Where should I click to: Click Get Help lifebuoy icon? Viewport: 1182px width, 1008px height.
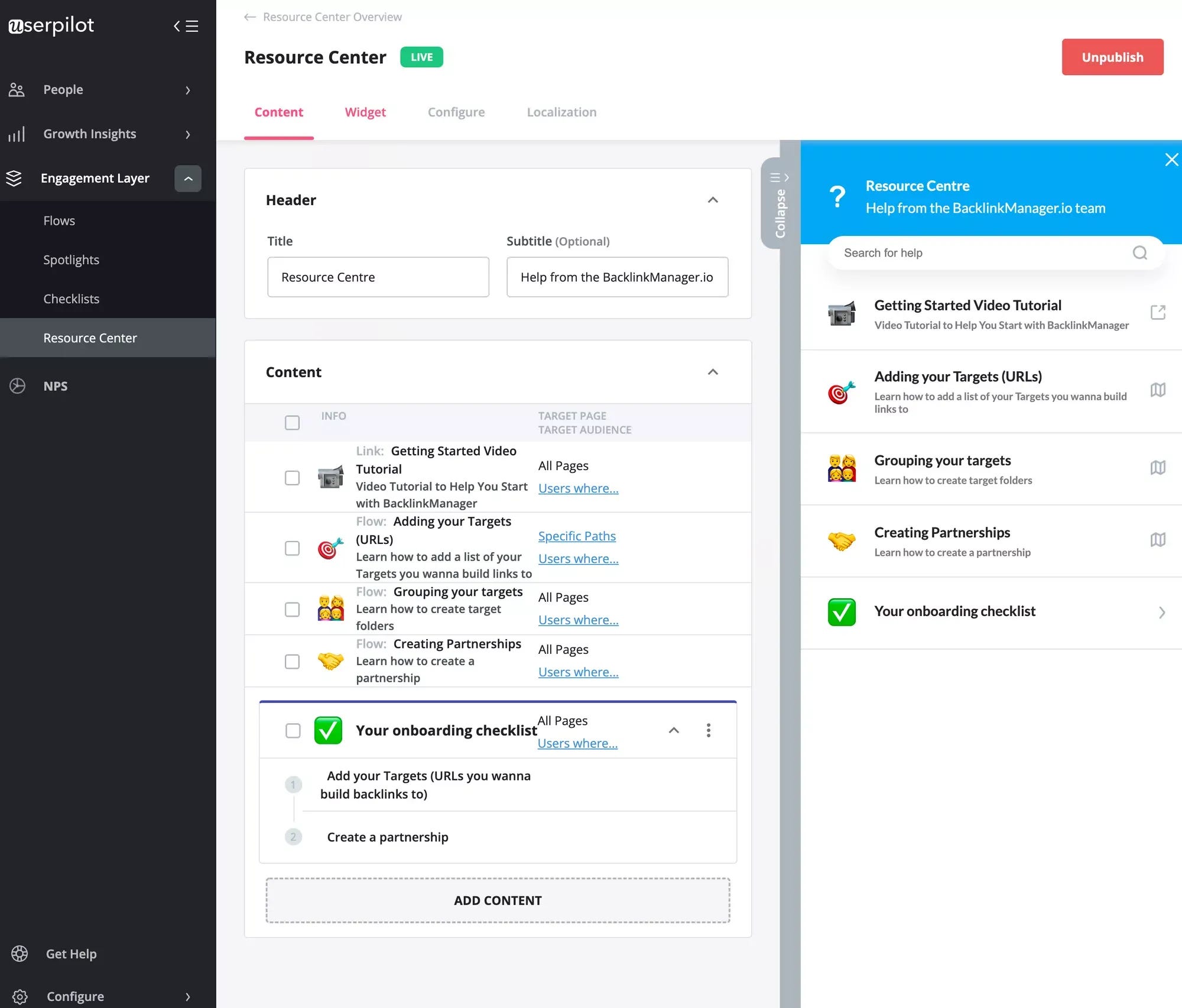click(x=20, y=954)
